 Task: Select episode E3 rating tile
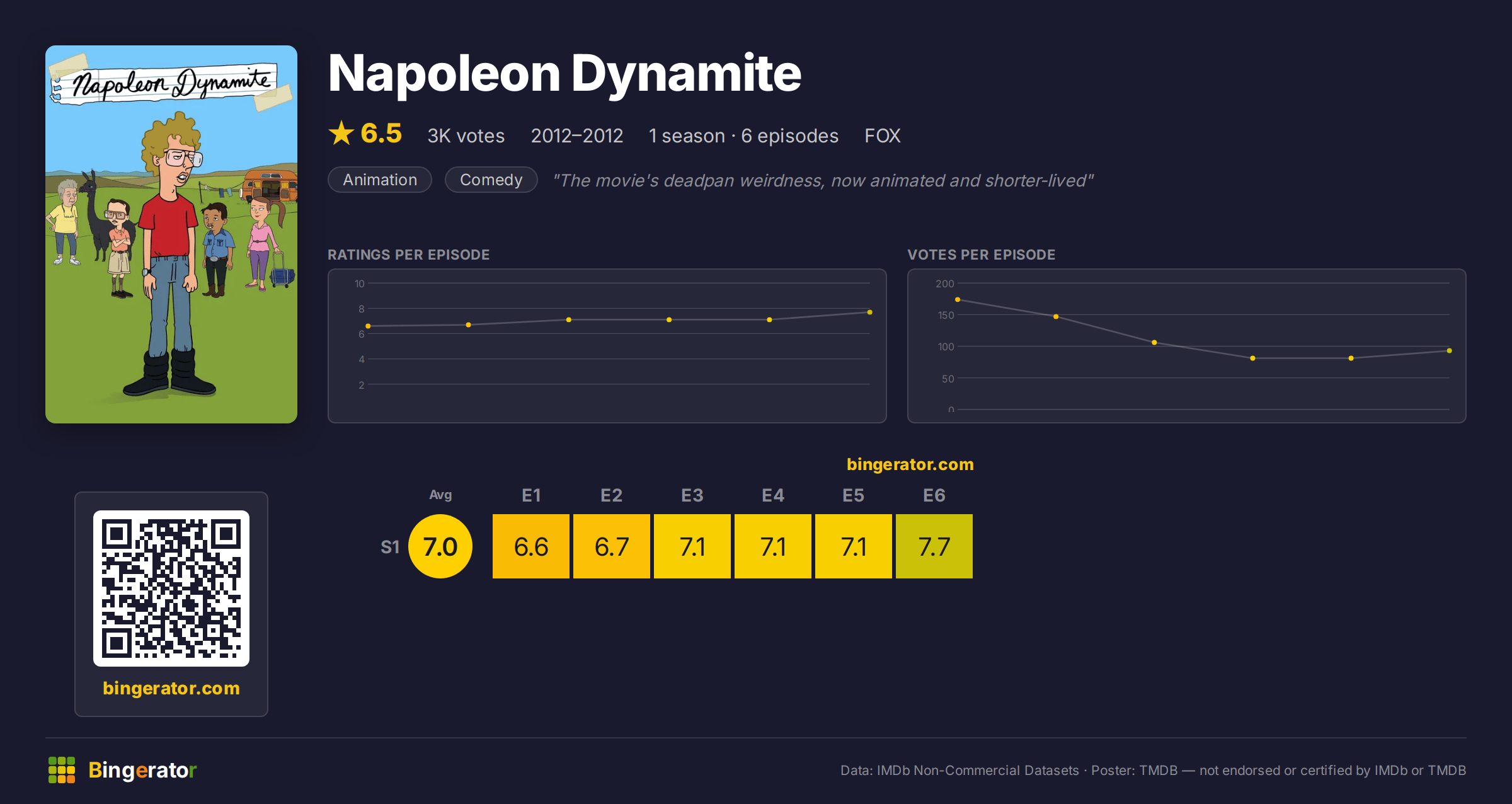tap(692, 546)
